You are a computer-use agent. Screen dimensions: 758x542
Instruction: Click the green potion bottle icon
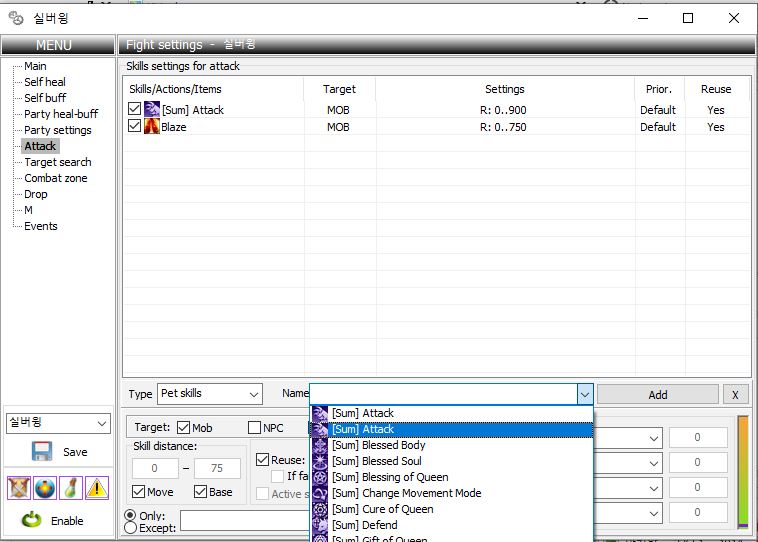click(x=71, y=487)
